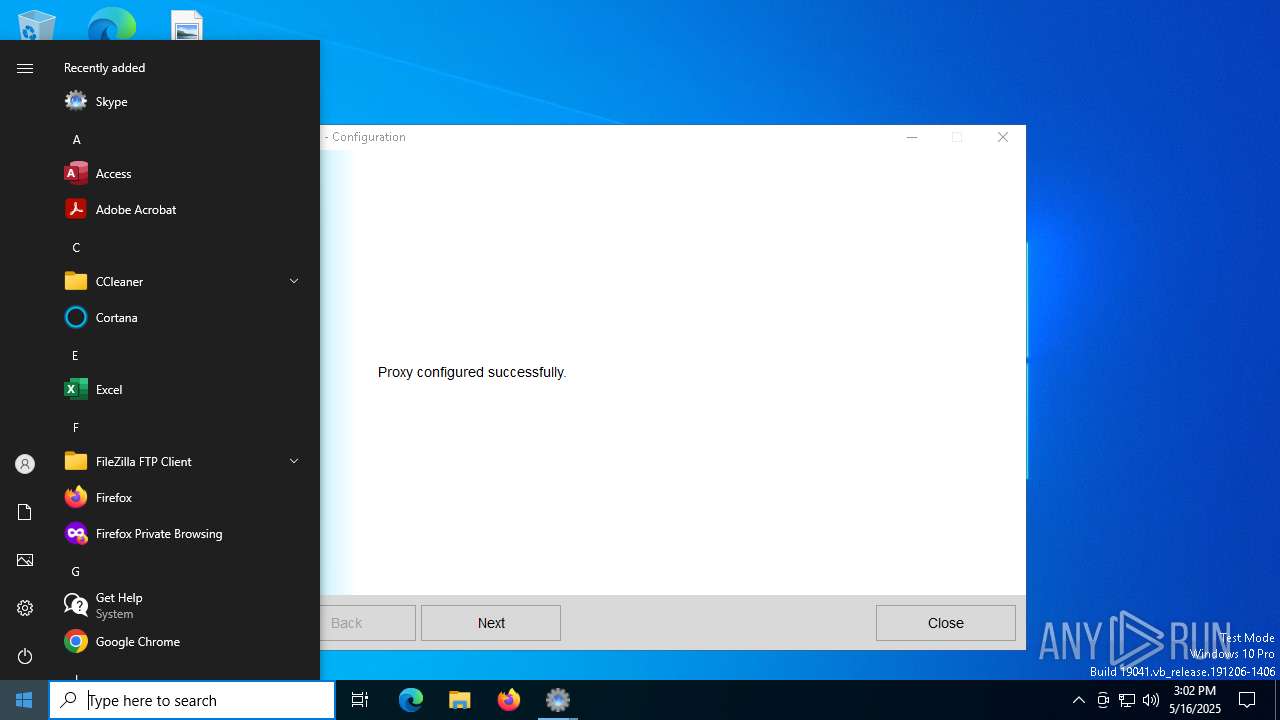This screenshot has width=1280, height=720.
Task: Minimize the Configuration window
Action: point(911,137)
